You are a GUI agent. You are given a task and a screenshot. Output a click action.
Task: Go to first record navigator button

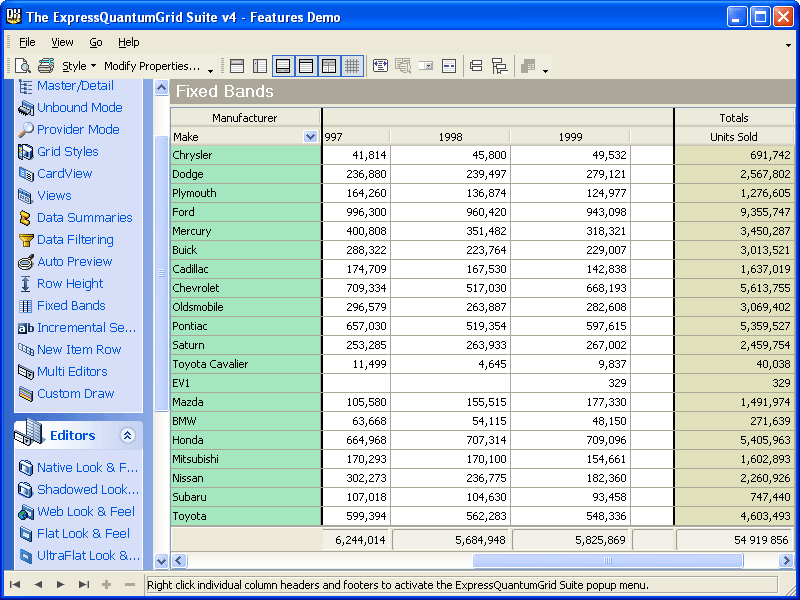tap(15, 585)
